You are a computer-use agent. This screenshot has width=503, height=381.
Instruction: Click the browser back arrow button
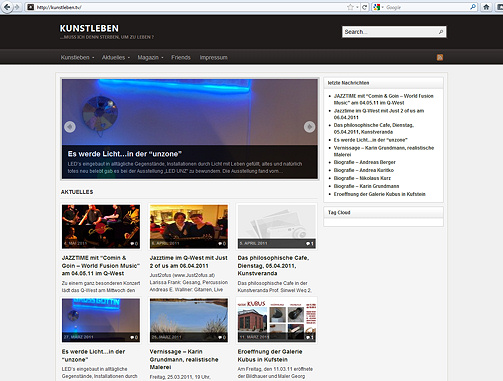6,7
